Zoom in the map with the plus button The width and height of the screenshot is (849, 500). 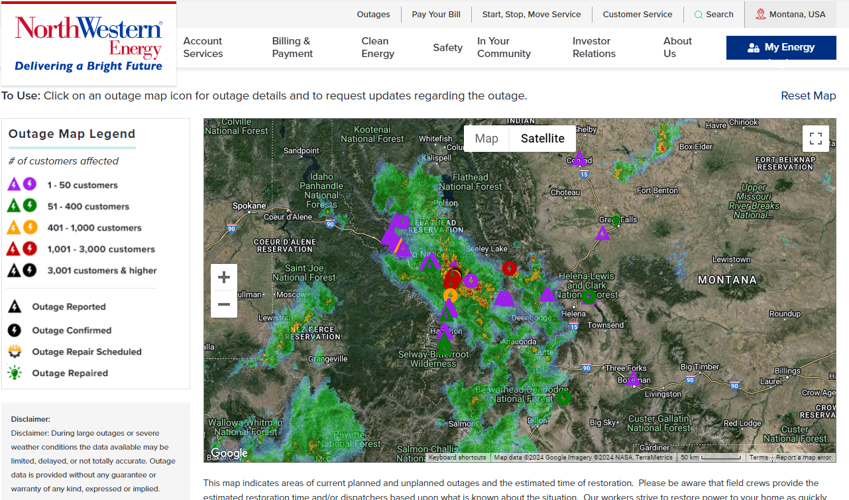coord(224,277)
